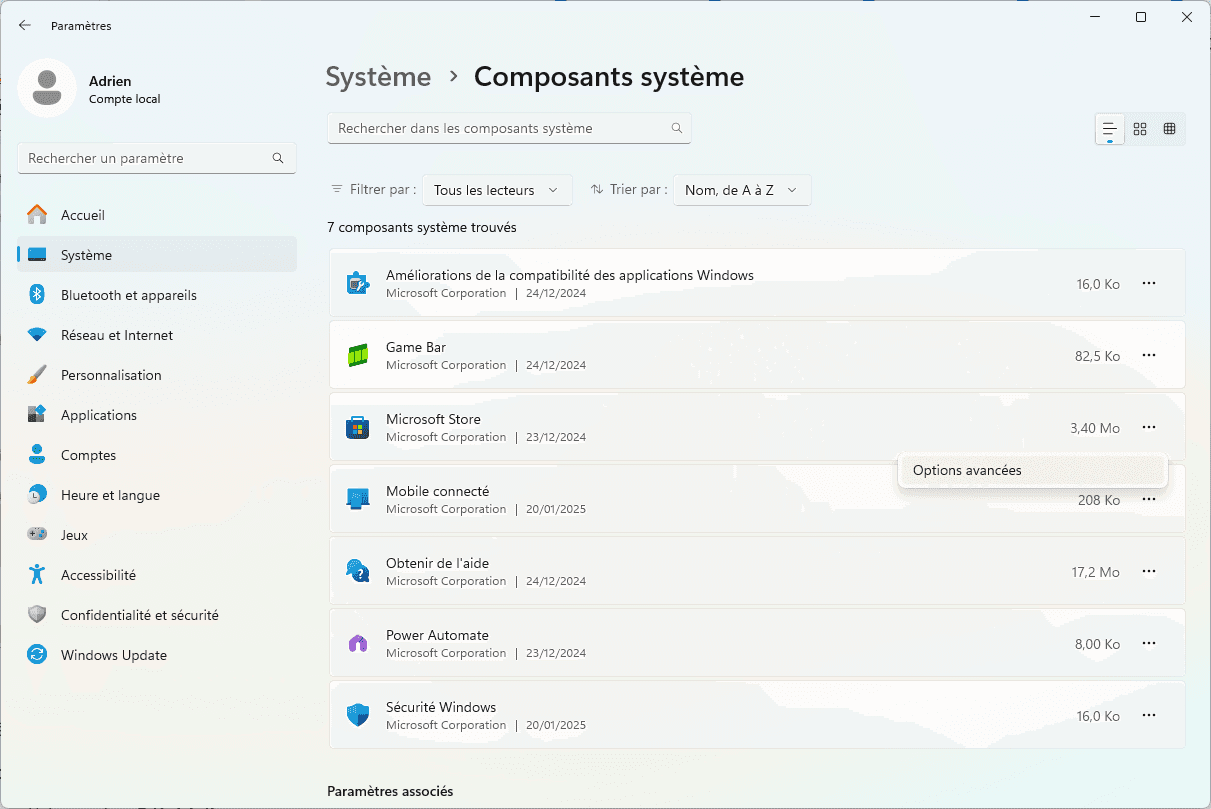Click the Game Bar app icon
Viewport: 1211px width, 809px height.
[x=358, y=355]
